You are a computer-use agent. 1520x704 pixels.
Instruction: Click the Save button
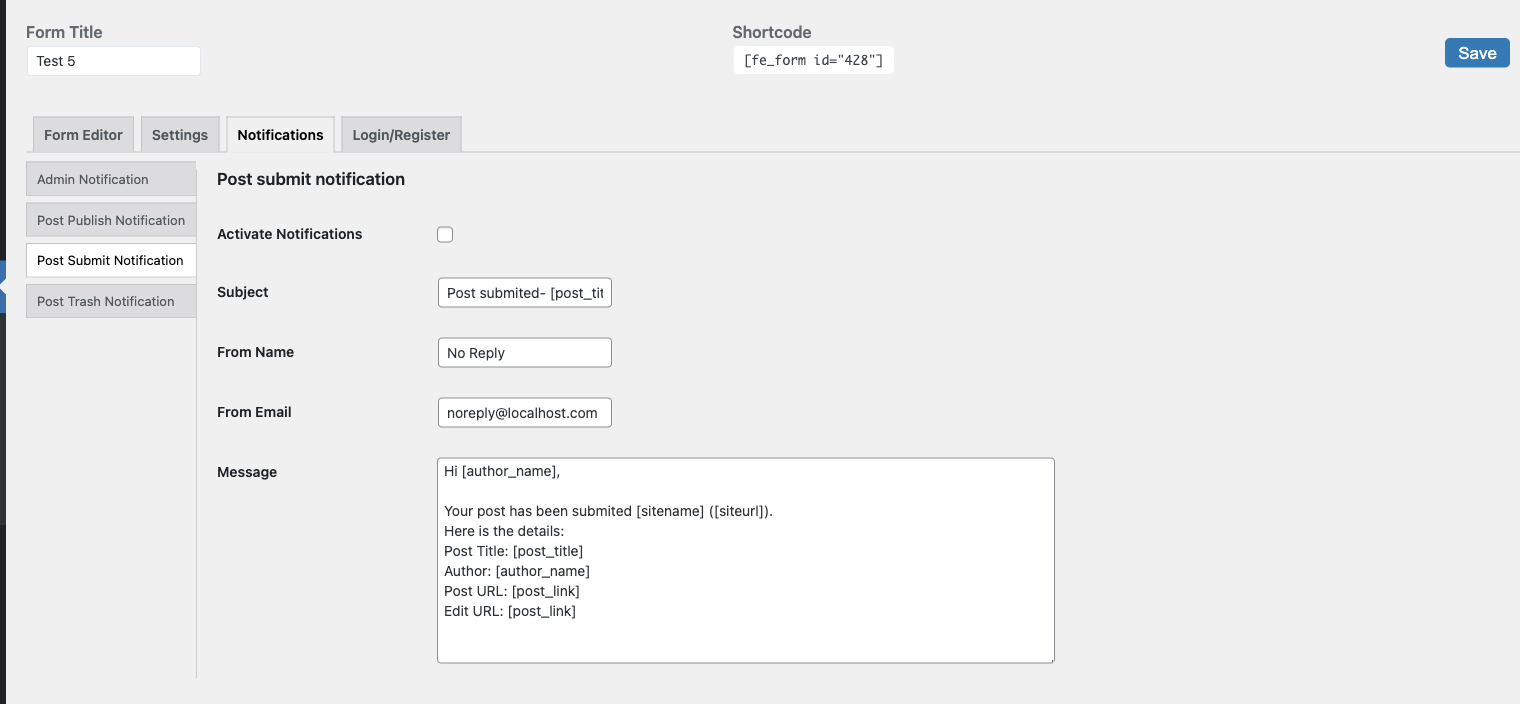pos(1477,53)
